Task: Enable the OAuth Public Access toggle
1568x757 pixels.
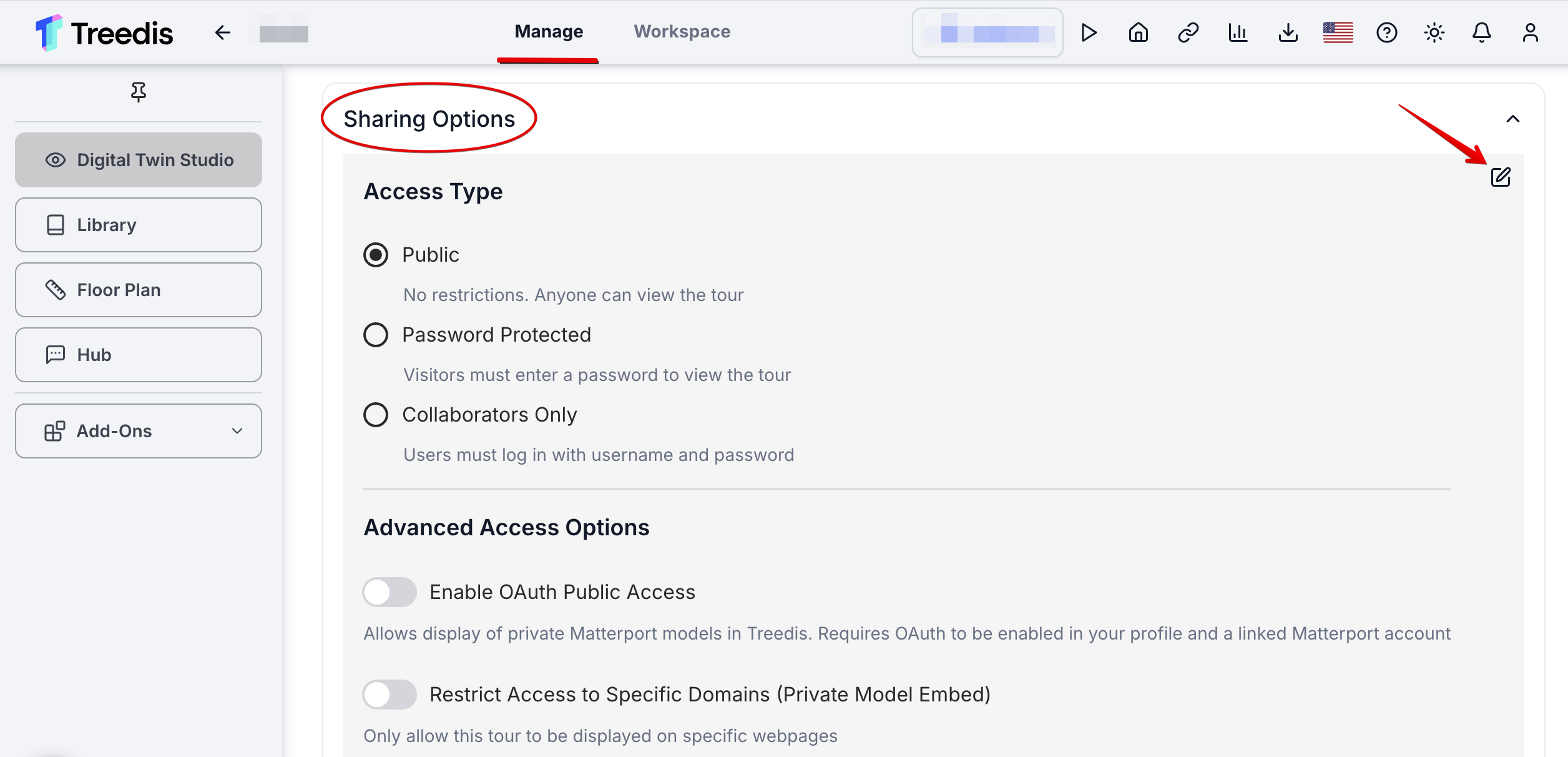Action: pyautogui.click(x=390, y=592)
